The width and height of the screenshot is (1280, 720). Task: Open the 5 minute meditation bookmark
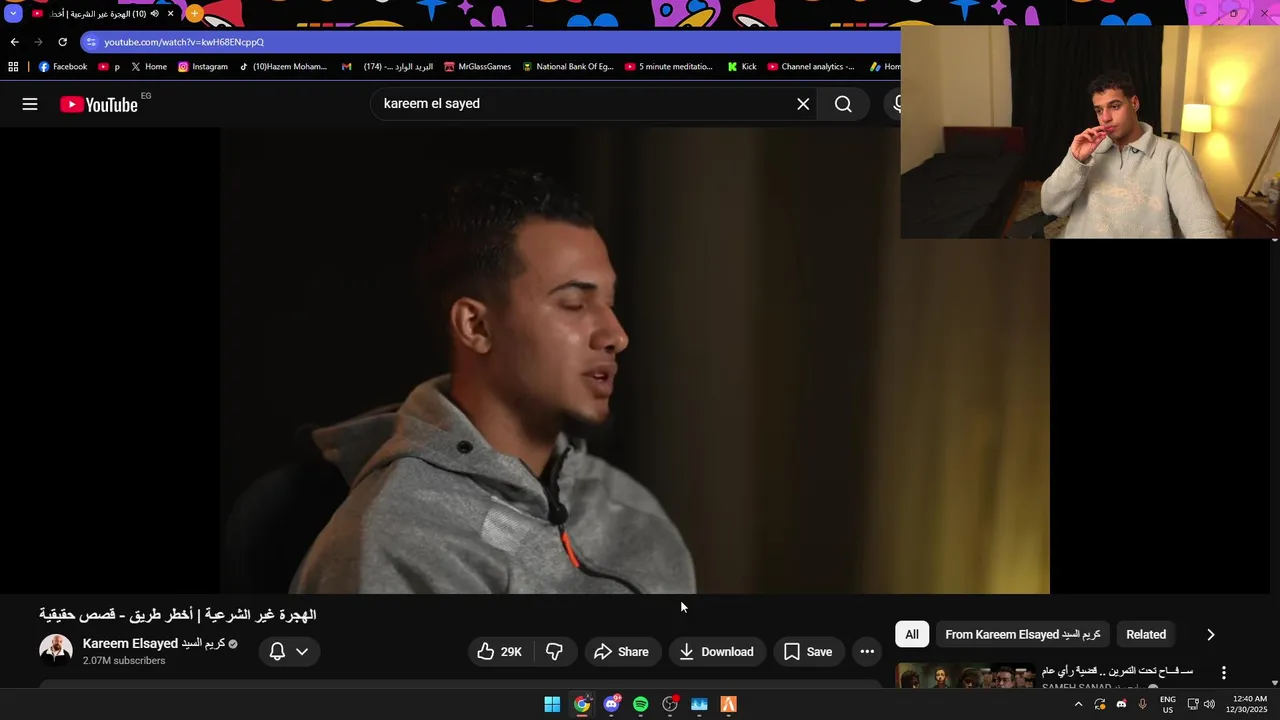[669, 67]
